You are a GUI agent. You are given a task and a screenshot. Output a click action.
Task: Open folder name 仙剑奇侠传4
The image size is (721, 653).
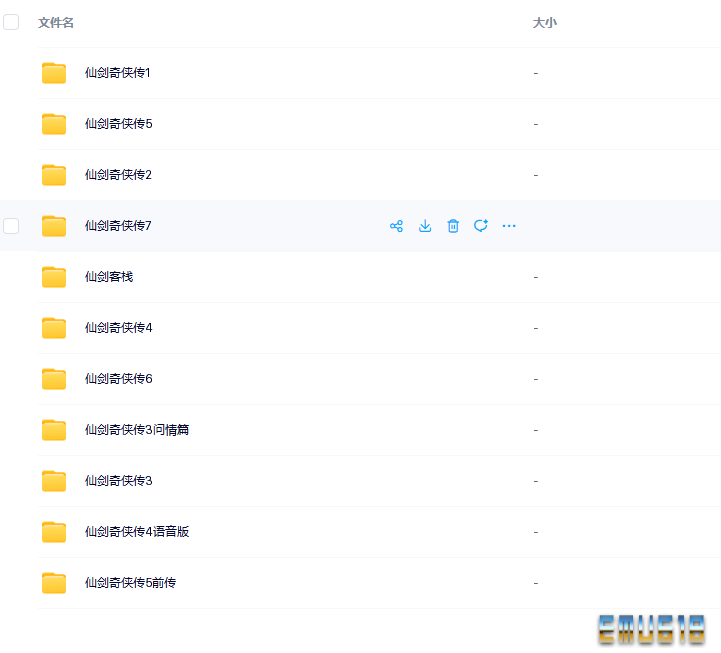119,328
